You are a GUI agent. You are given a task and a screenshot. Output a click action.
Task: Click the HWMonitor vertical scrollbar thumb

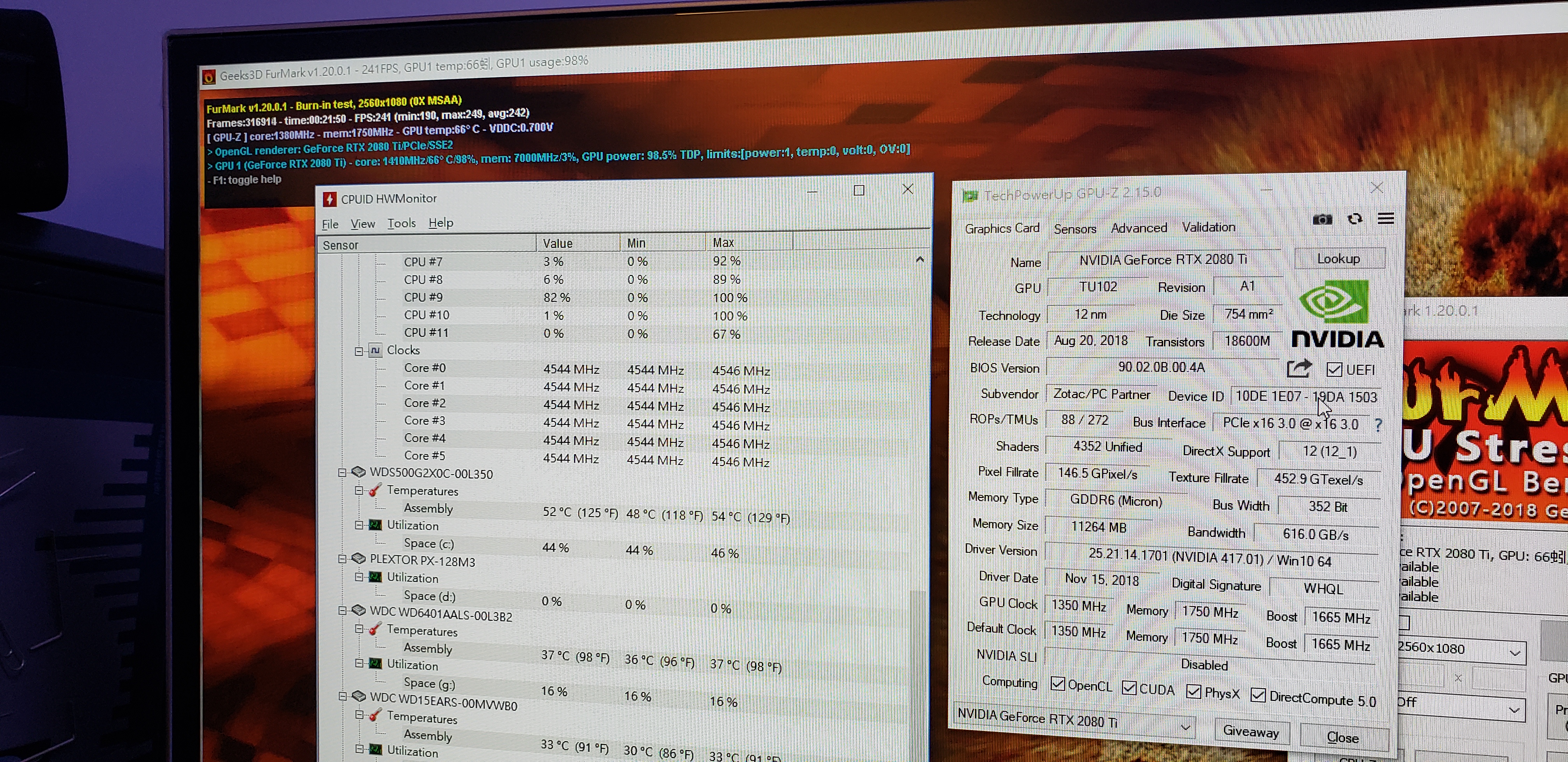(918, 676)
